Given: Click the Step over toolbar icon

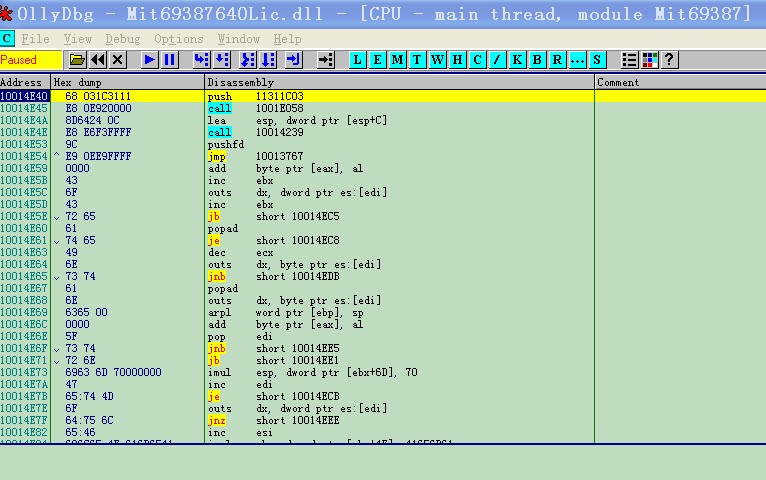Looking at the screenshot, I should tap(222, 60).
